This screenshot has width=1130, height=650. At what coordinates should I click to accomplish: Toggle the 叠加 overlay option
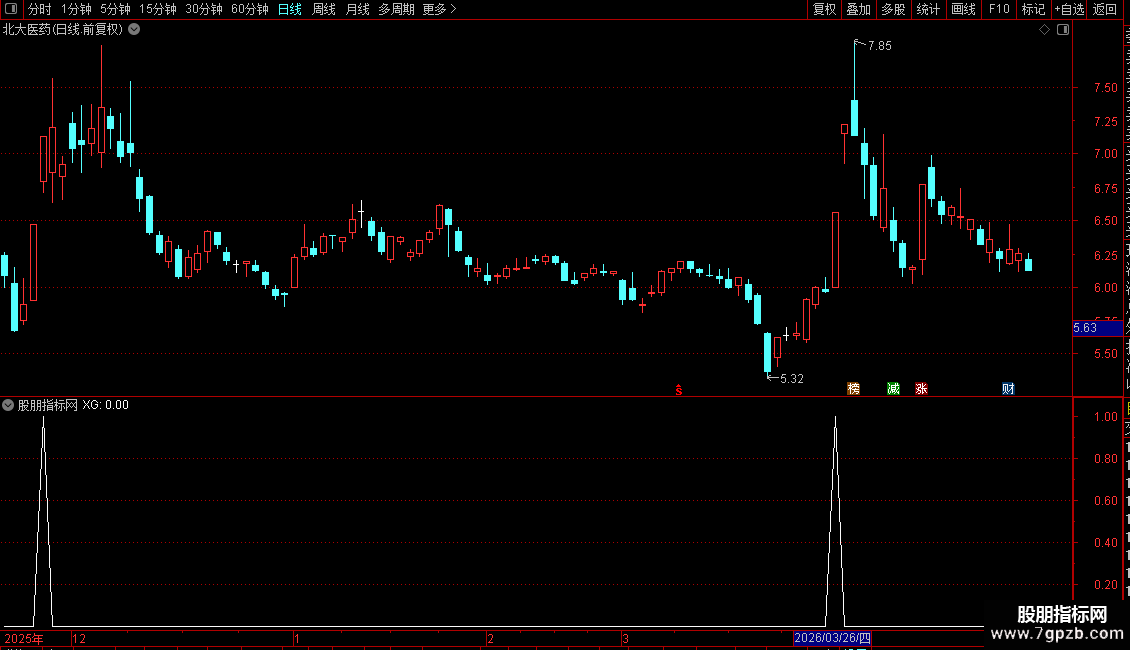tap(858, 9)
